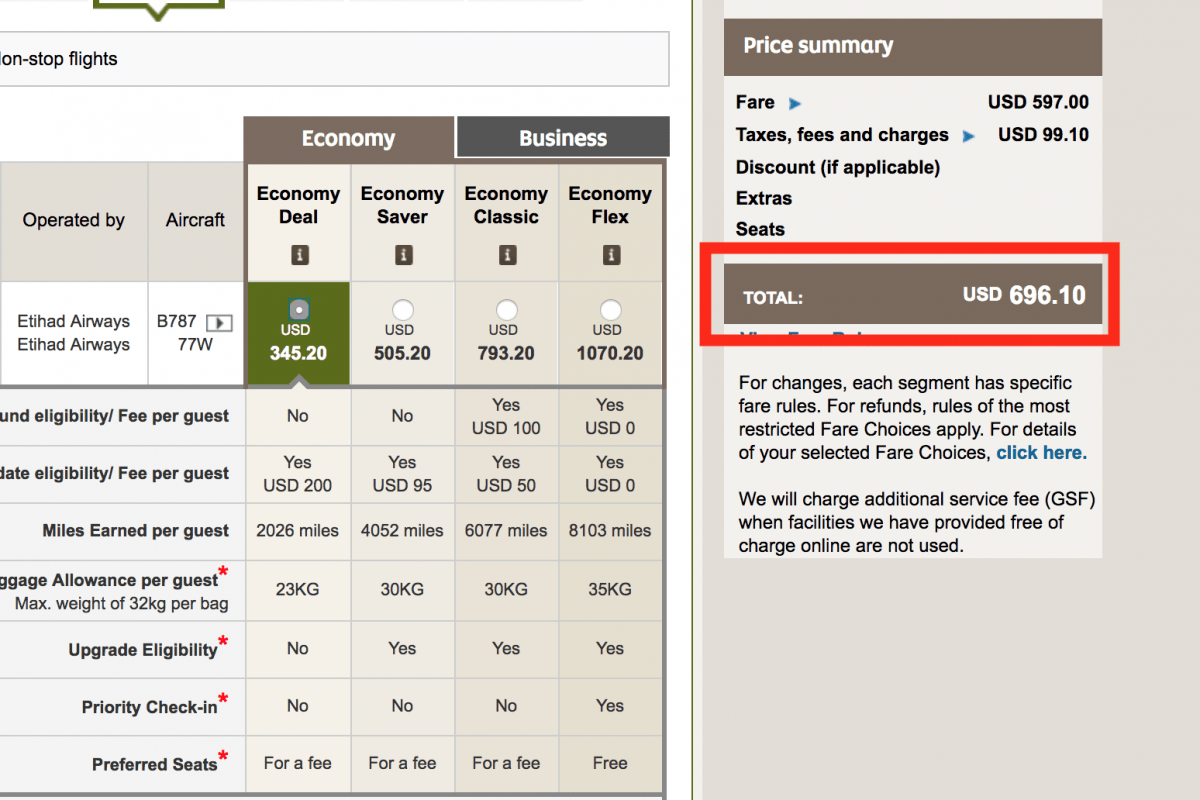
Task: Pick the Economy Flex USD 1070.20 fare
Action: click(x=611, y=310)
